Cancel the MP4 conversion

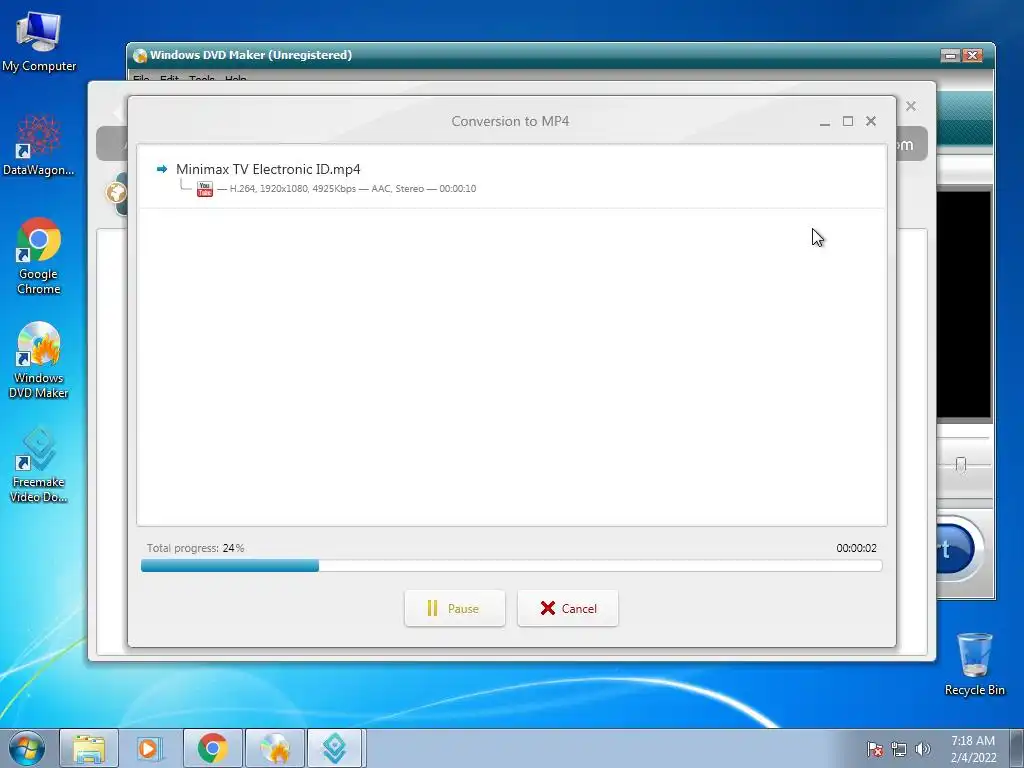point(568,608)
